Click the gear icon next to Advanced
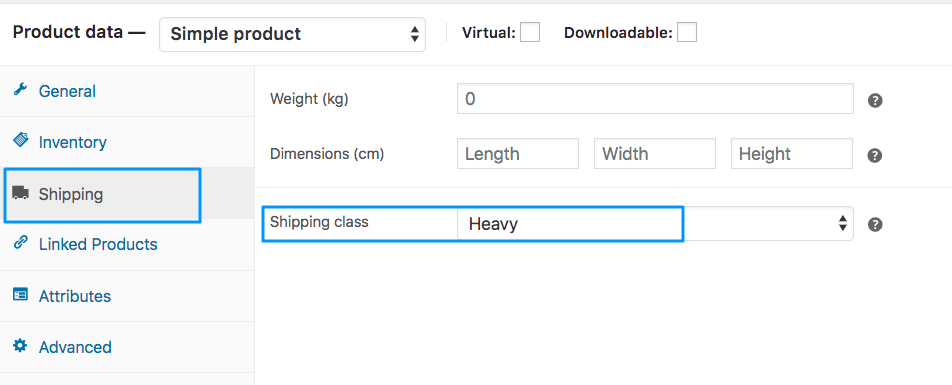Viewport: 952px width, 385px height. tap(20, 346)
